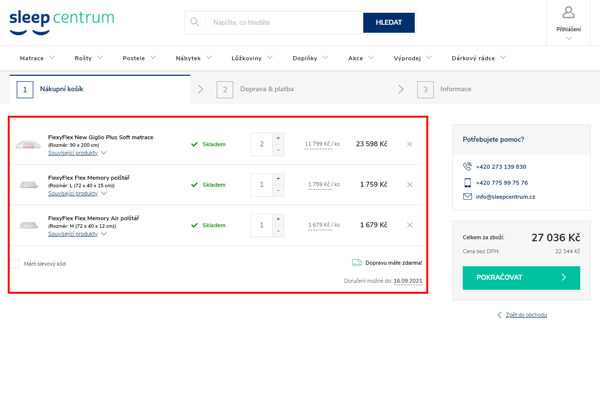Go to step 2 Doprava & platba
Screen dimensions: 600x400
click(x=255, y=89)
